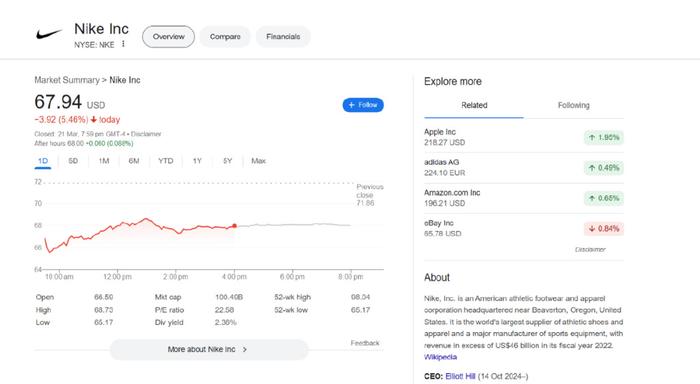Click the Nike Inc page title
The image size is (700, 384).
point(101,29)
